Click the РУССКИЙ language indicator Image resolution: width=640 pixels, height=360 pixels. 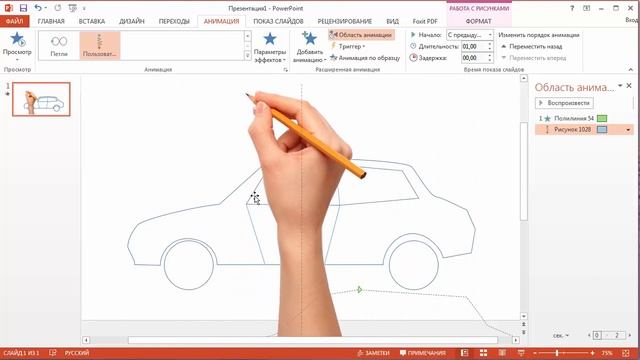tap(77, 353)
